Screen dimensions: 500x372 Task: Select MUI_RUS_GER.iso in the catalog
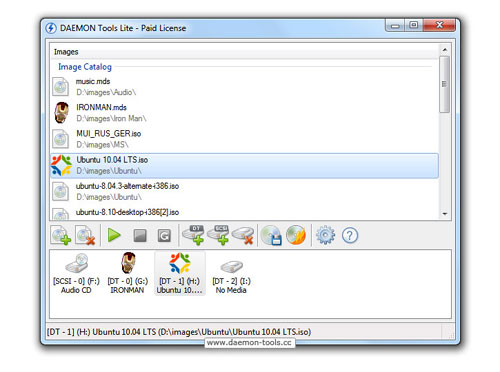(x=245, y=139)
